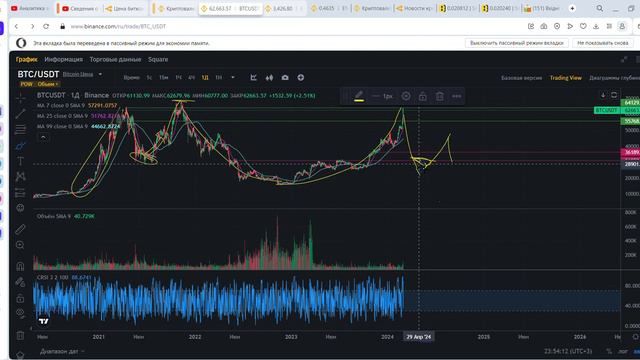Remove drawings with sidebar trash icon
Image resolution: width=640 pixels, height=360 pixels.
pos(20,336)
